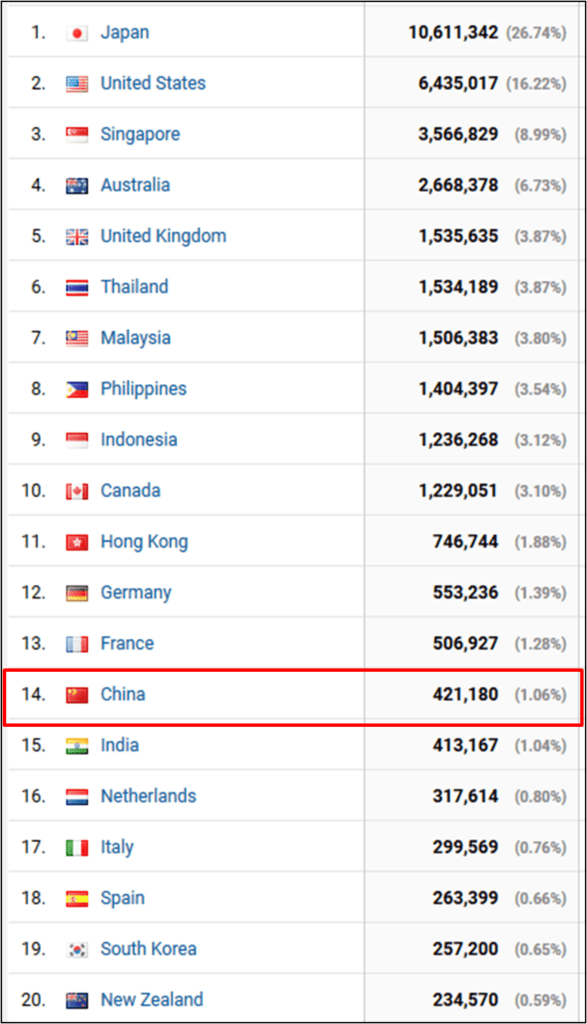Select the New Zealand link
This screenshot has width=587, height=1024.
(x=151, y=1000)
